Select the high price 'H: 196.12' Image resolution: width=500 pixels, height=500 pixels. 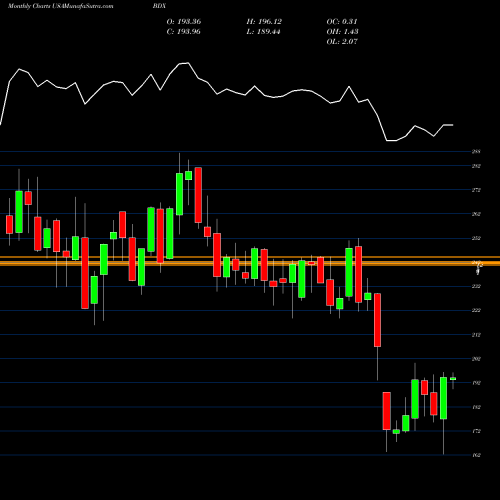264,22
